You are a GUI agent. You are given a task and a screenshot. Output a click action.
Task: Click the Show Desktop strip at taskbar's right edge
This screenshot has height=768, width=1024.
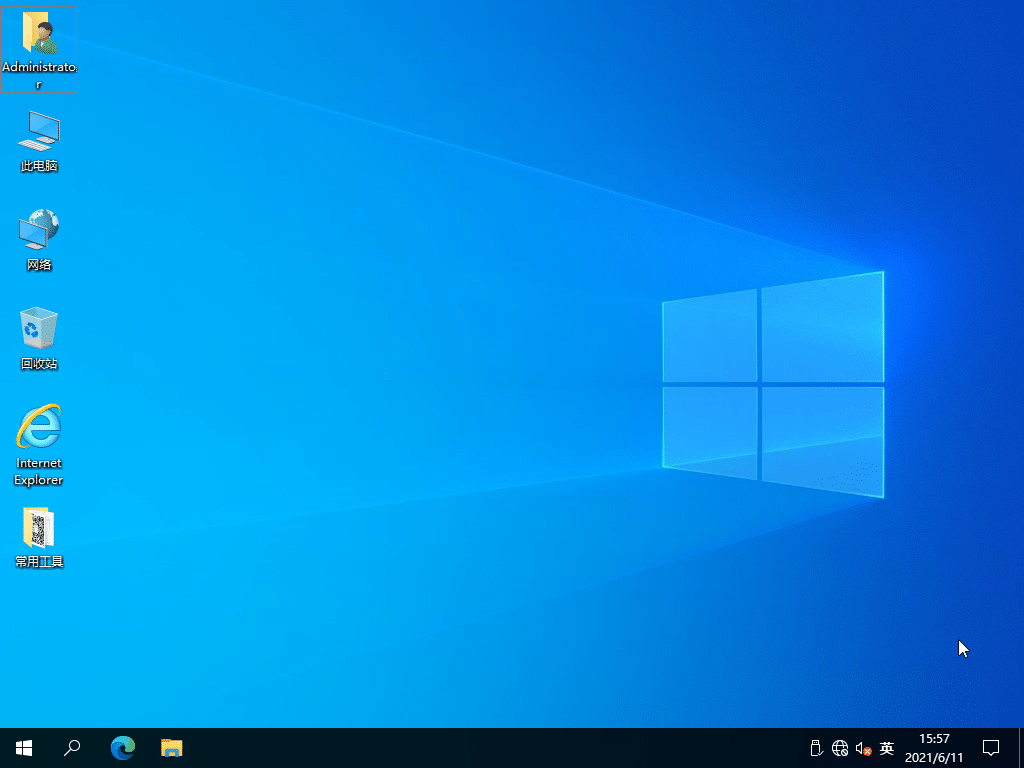click(x=1021, y=747)
